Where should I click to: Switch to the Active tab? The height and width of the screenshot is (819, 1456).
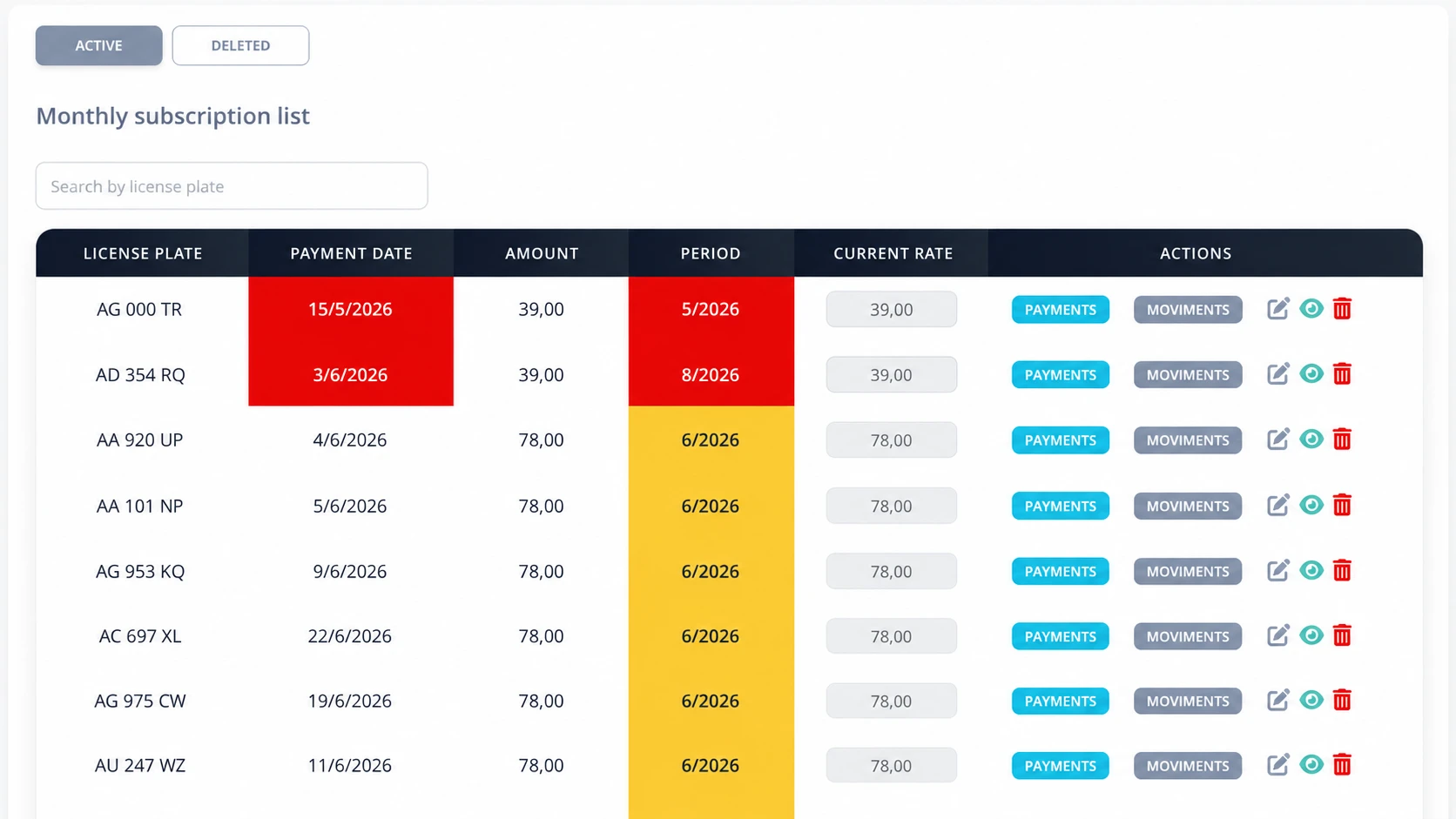click(98, 45)
